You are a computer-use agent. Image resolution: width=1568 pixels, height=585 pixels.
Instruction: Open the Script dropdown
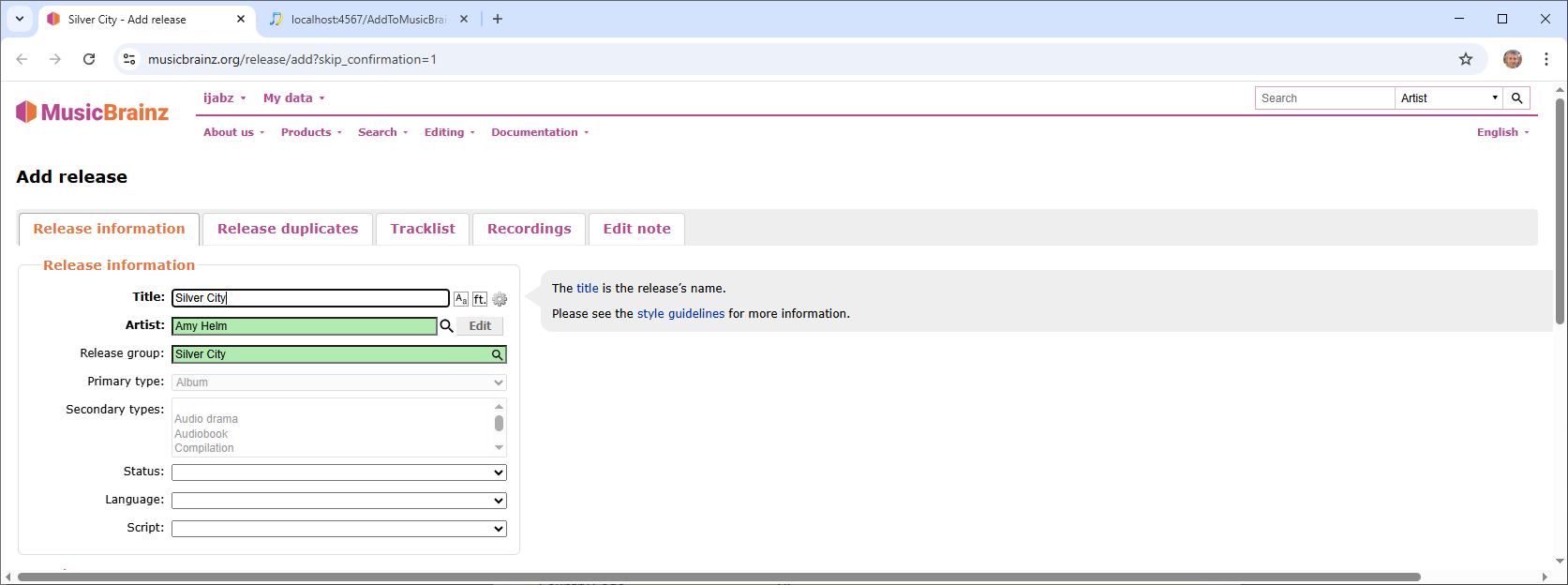(x=338, y=529)
